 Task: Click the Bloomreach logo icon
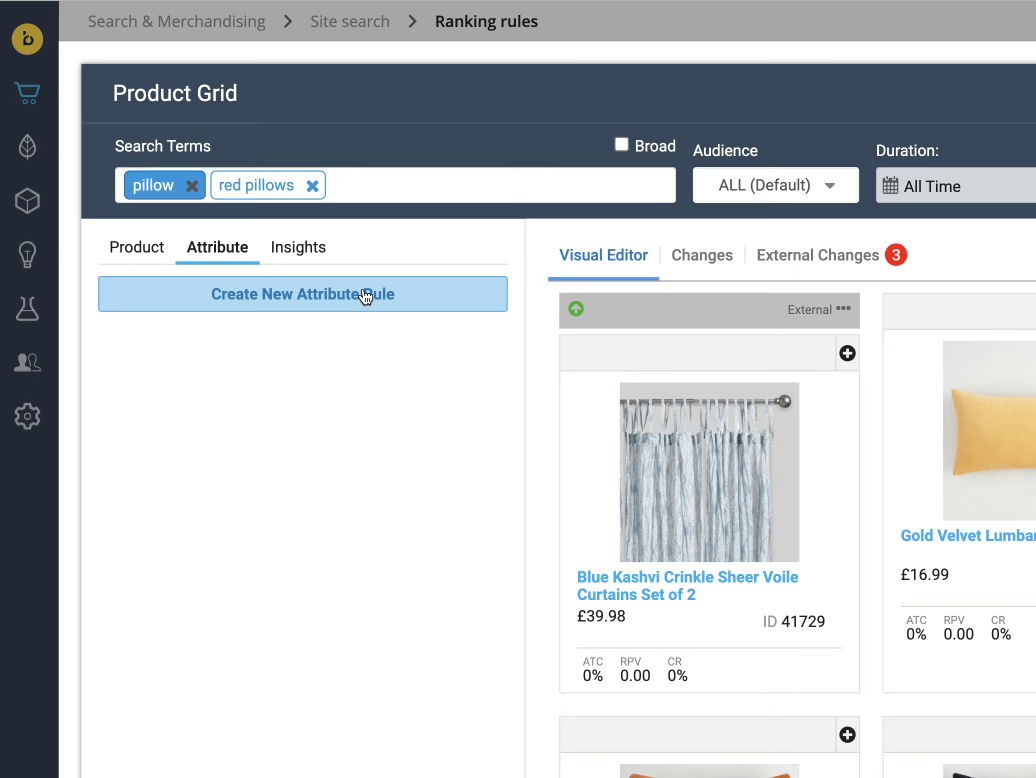click(27, 39)
